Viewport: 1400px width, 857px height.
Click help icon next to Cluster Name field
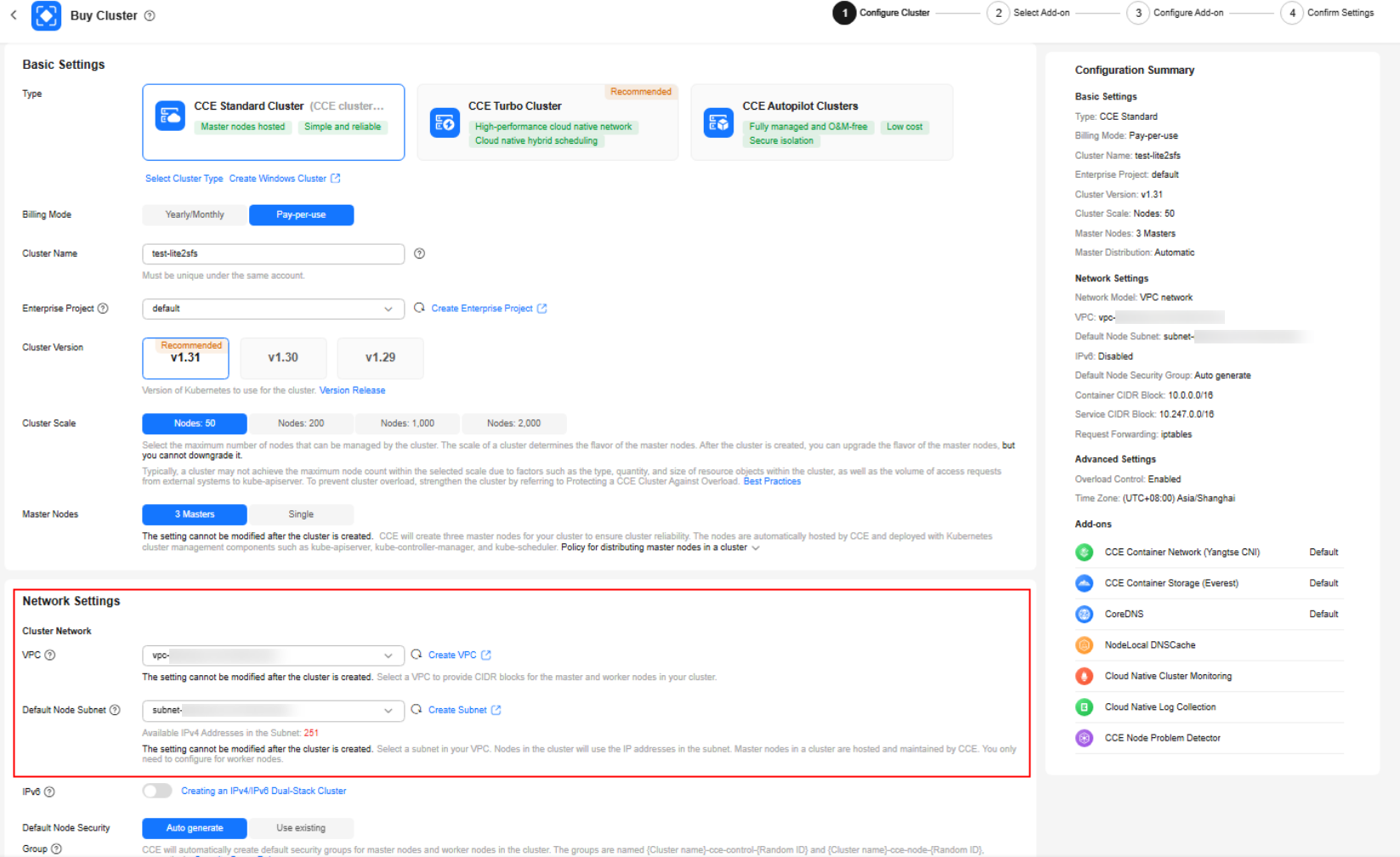419,253
